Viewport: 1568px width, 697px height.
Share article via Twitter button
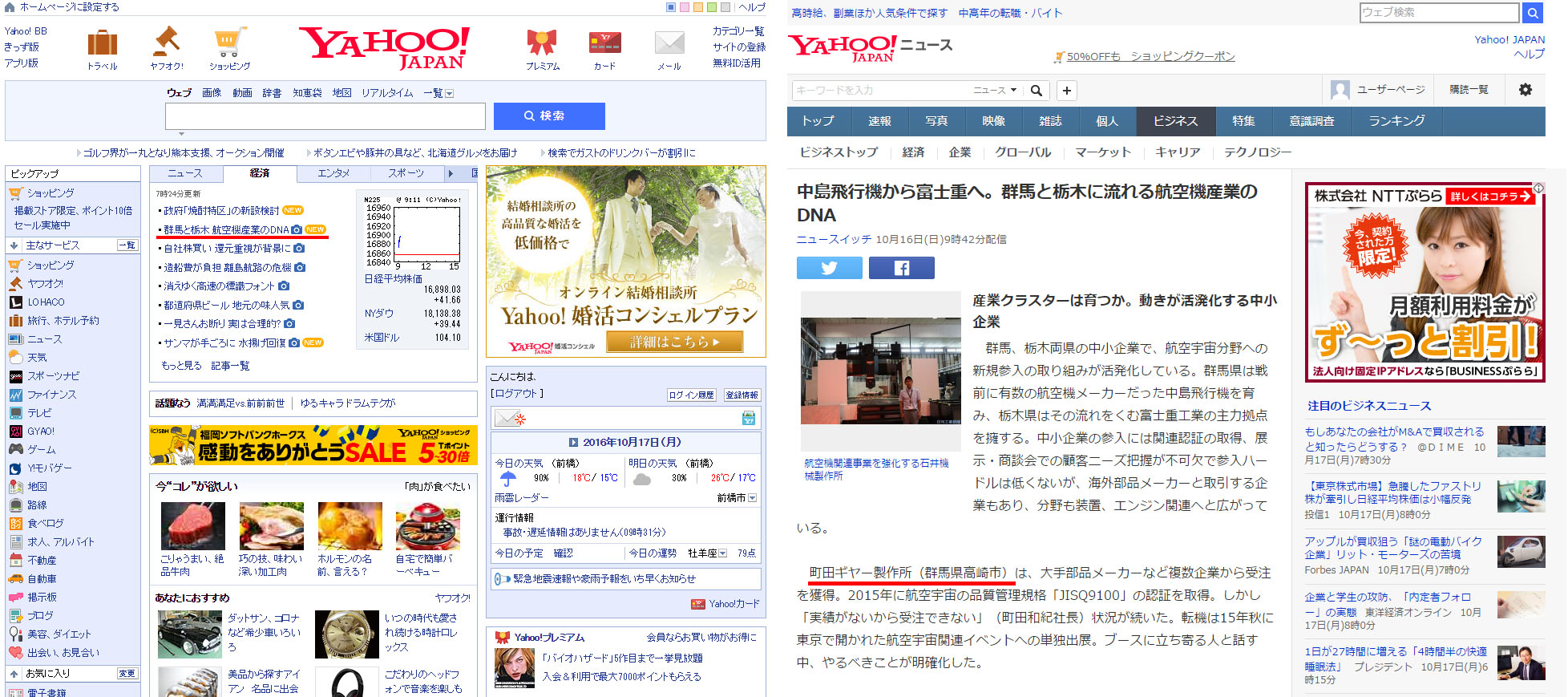[830, 268]
